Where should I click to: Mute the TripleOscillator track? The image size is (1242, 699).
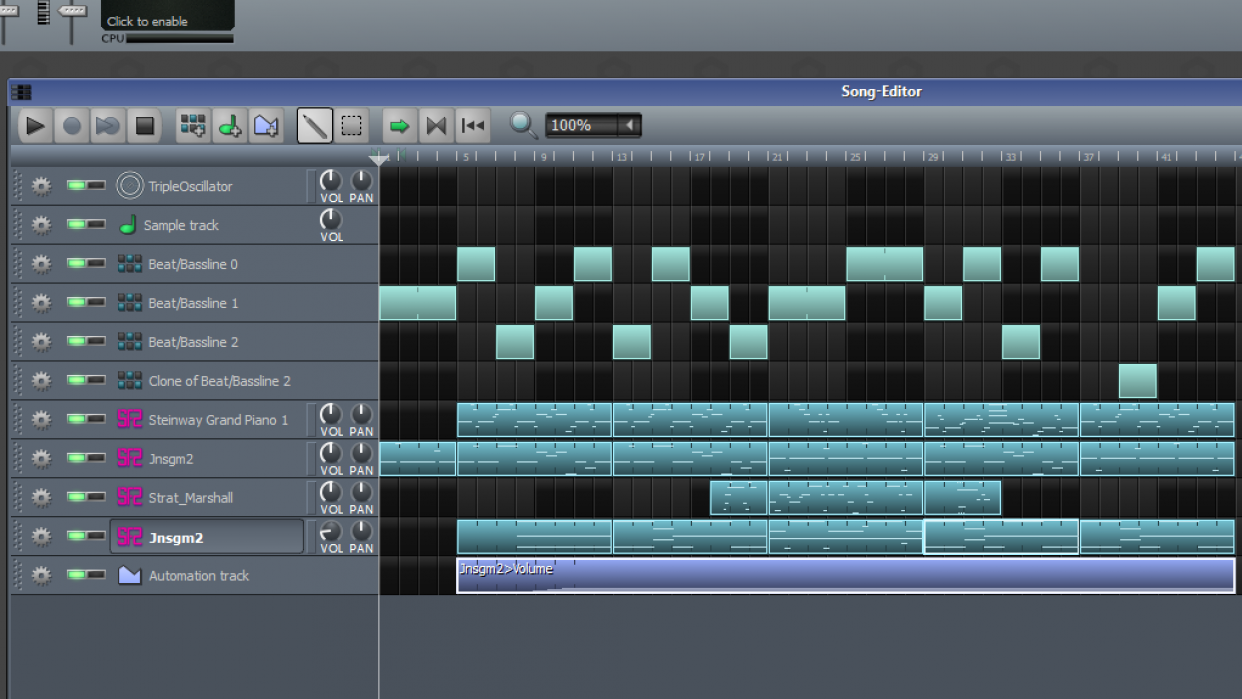[x=76, y=186]
